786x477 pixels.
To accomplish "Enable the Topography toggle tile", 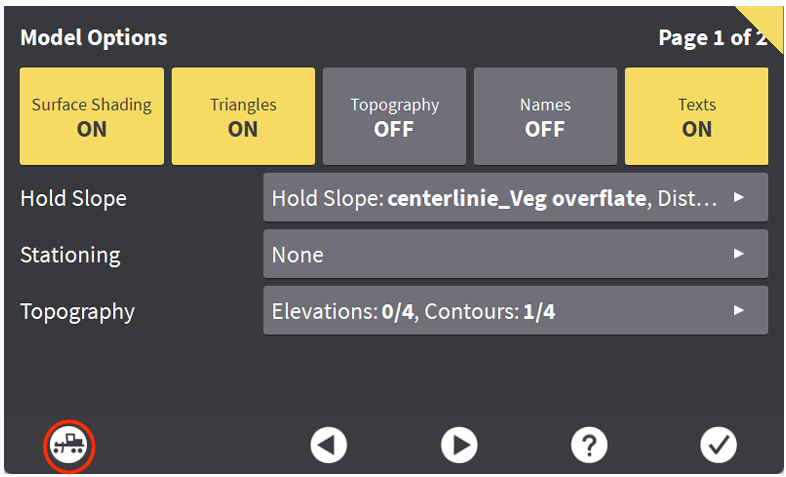I will click(394, 116).
